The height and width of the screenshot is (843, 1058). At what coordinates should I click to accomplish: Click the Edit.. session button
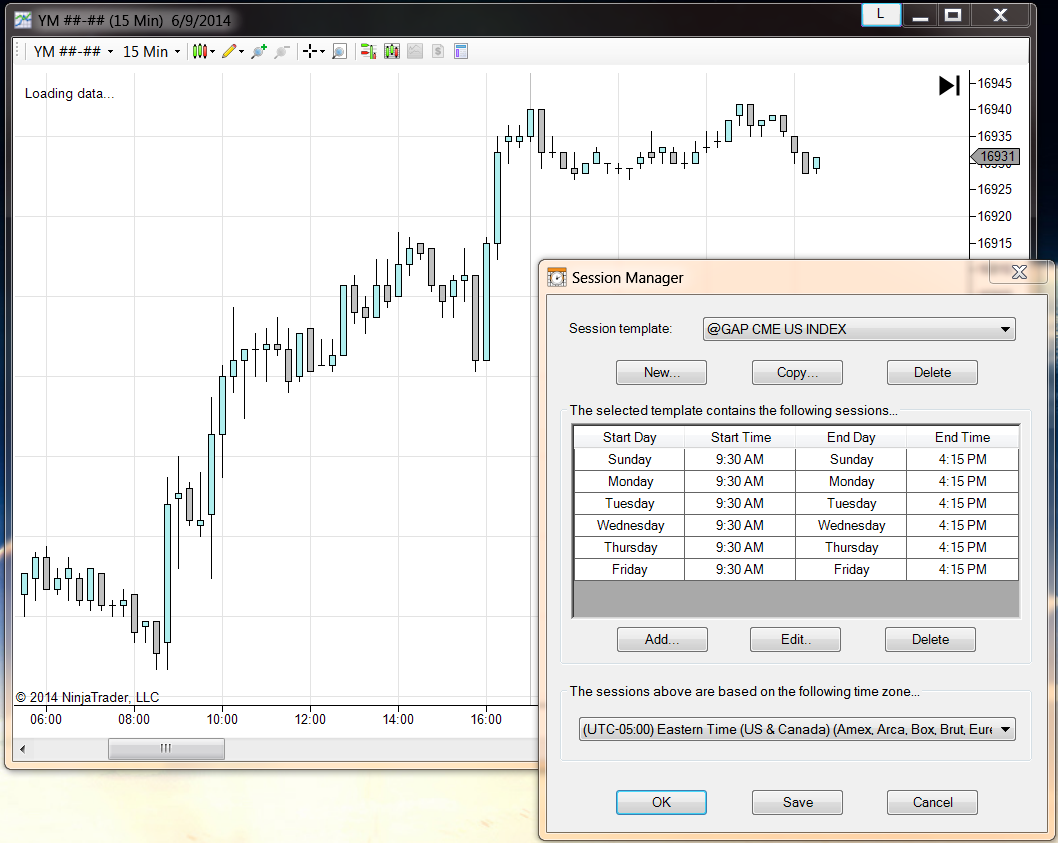[796, 640]
